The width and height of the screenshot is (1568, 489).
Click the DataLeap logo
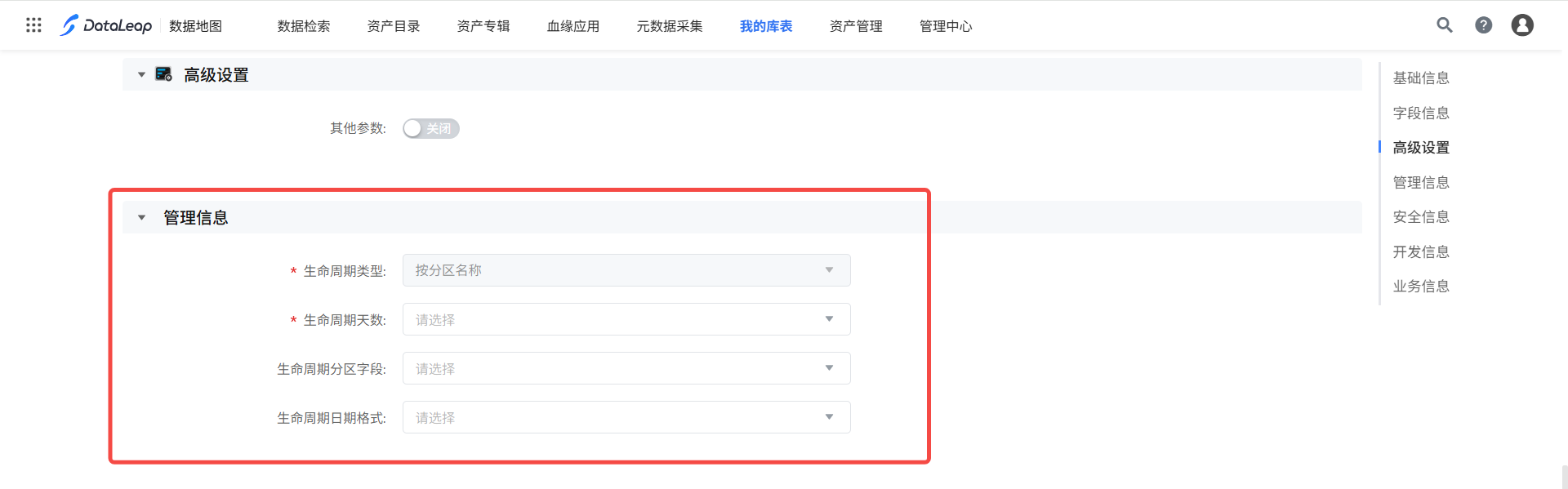tap(106, 25)
